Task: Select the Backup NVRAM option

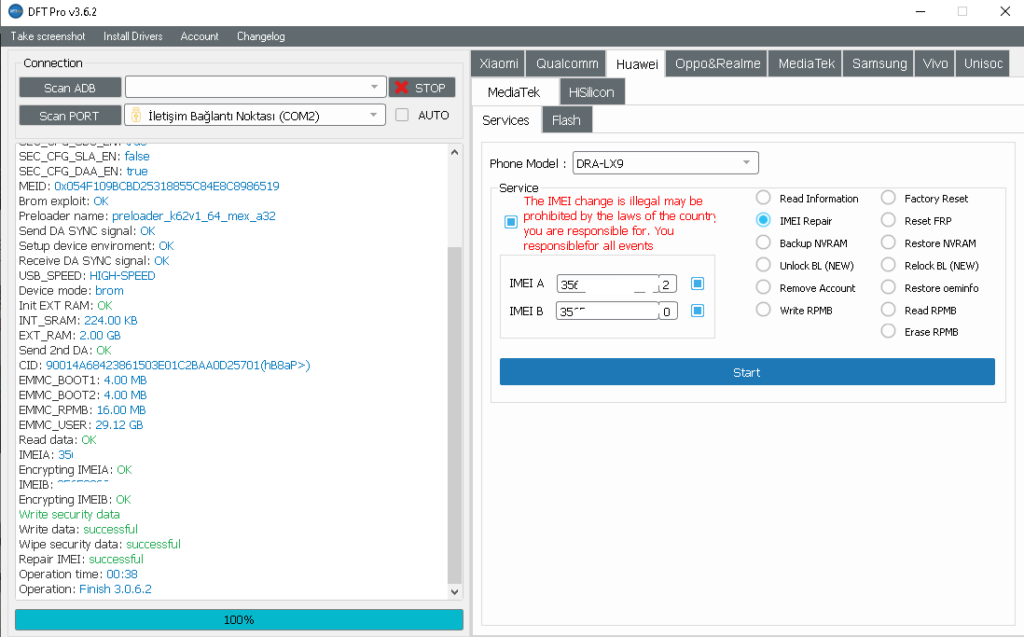Action: [x=763, y=242]
